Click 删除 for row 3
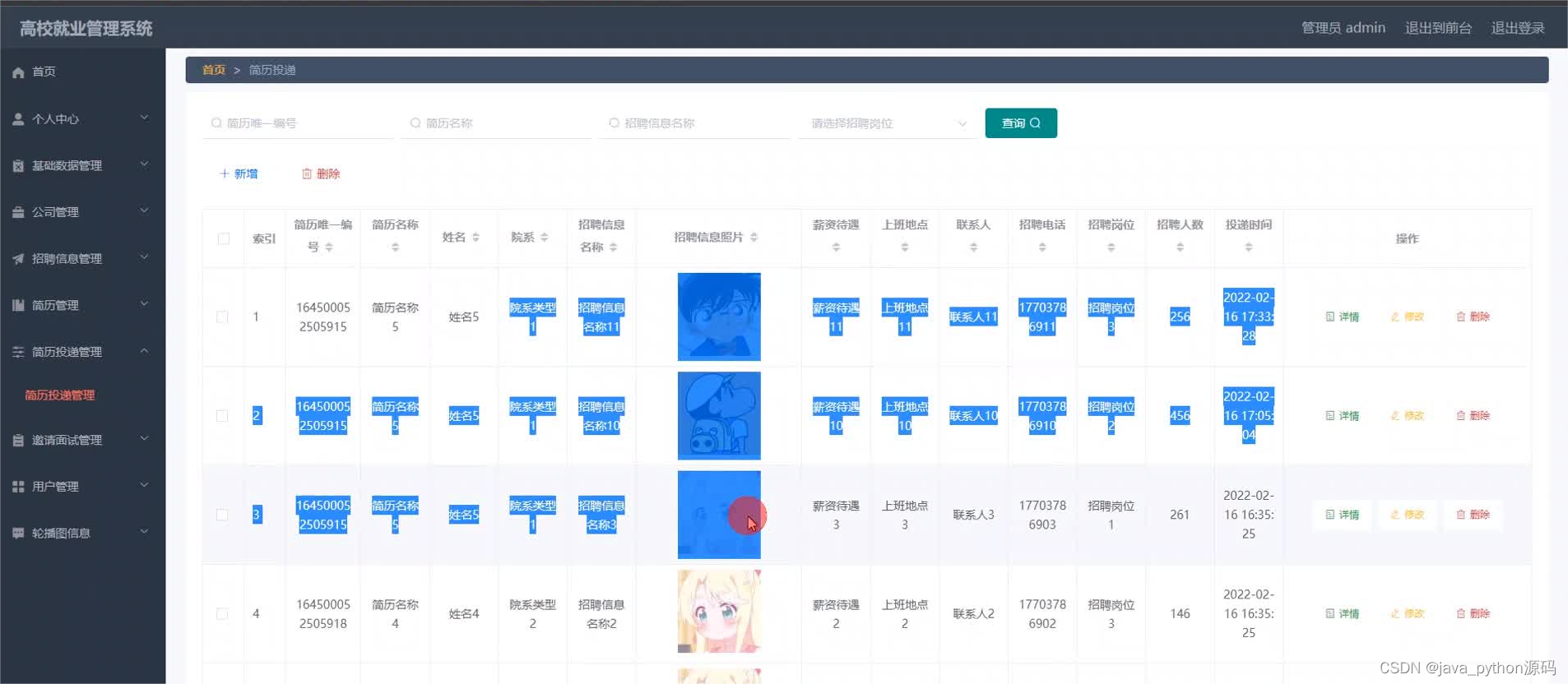The image size is (1568, 684). 1473,515
